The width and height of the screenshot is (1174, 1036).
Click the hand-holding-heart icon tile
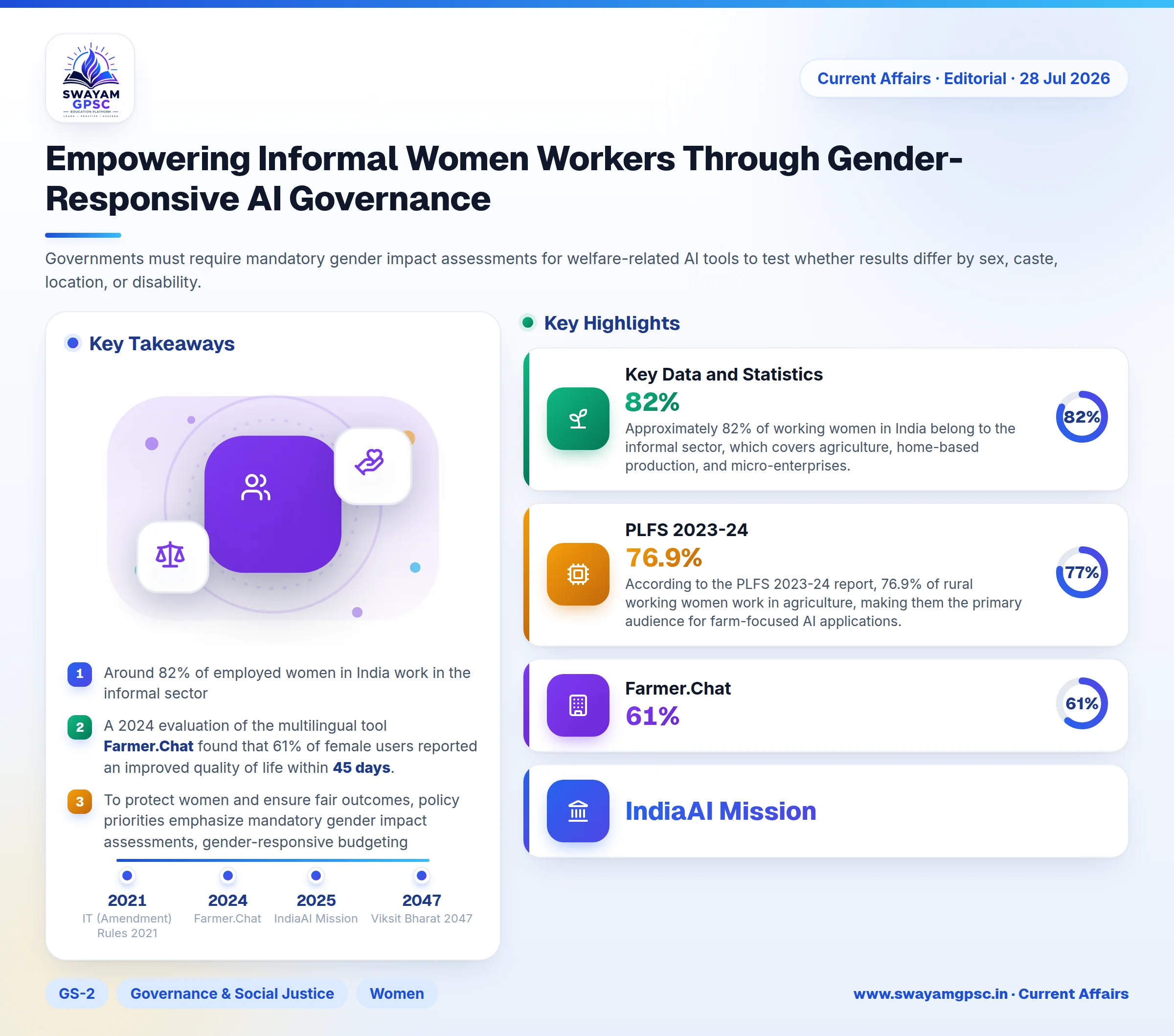pos(373,466)
